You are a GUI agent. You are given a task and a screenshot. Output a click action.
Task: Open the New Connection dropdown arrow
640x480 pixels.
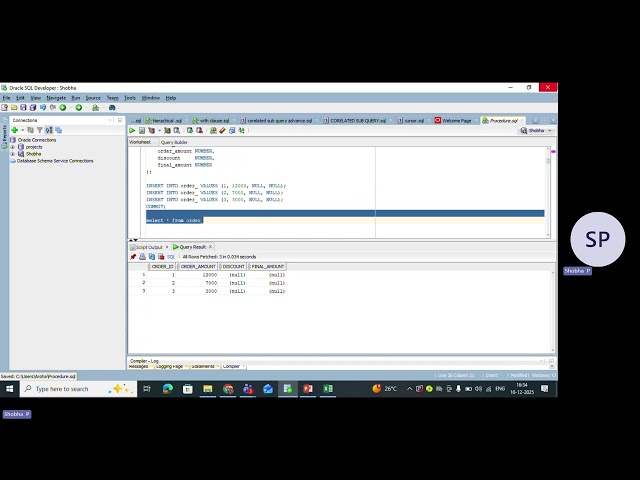(22, 130)
